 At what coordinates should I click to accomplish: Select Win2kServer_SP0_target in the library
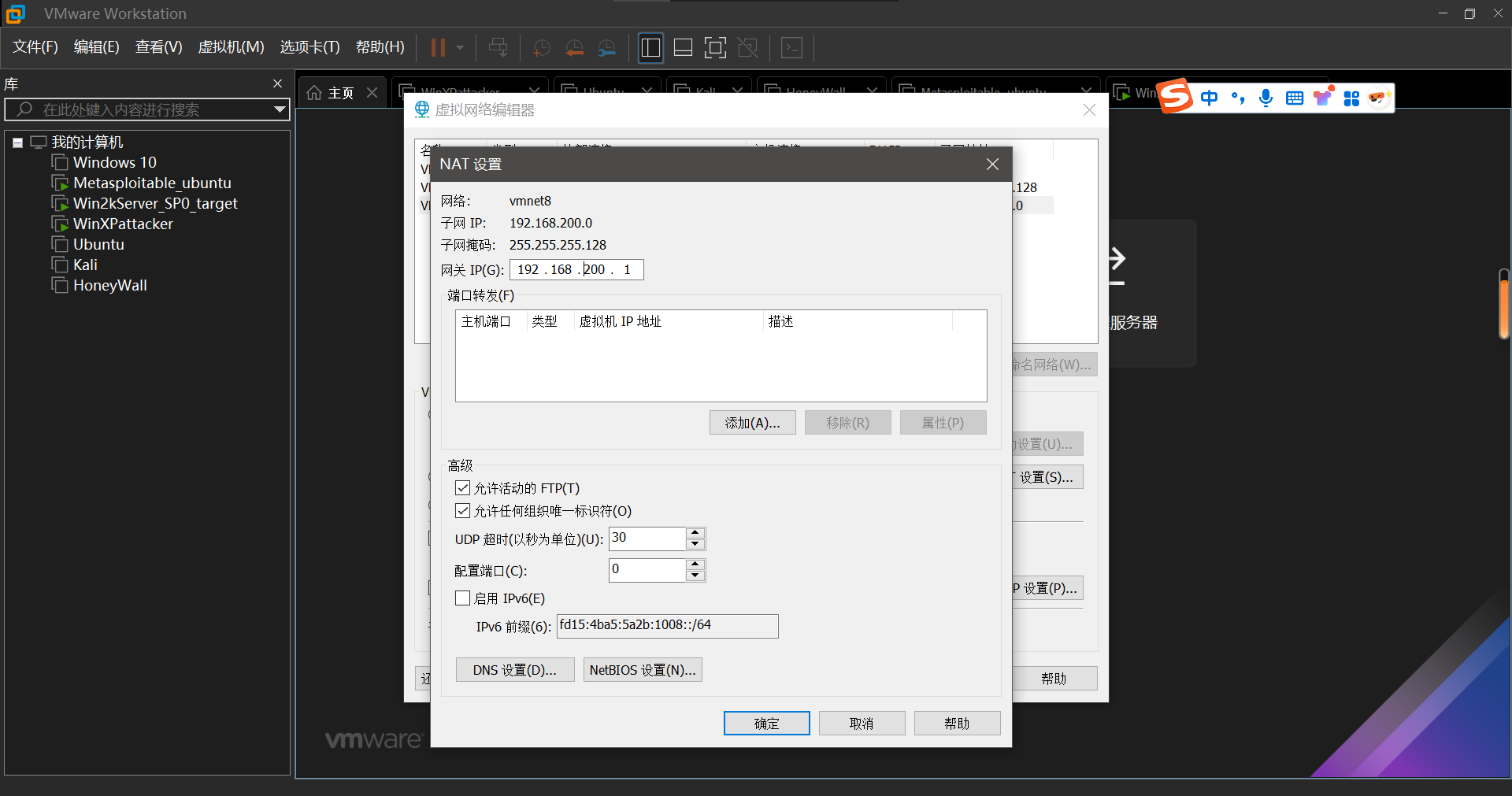pos(155,203)
